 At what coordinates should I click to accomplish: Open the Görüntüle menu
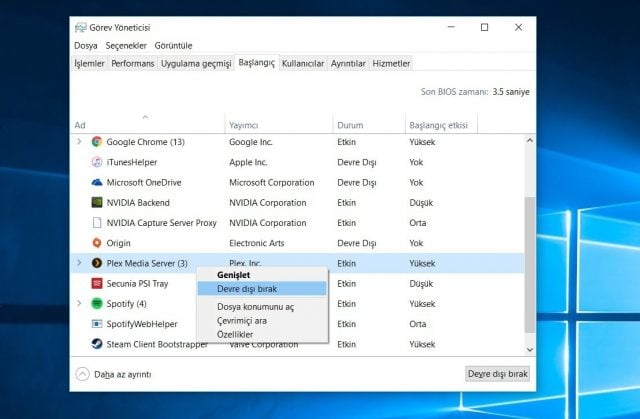point(173,46)
